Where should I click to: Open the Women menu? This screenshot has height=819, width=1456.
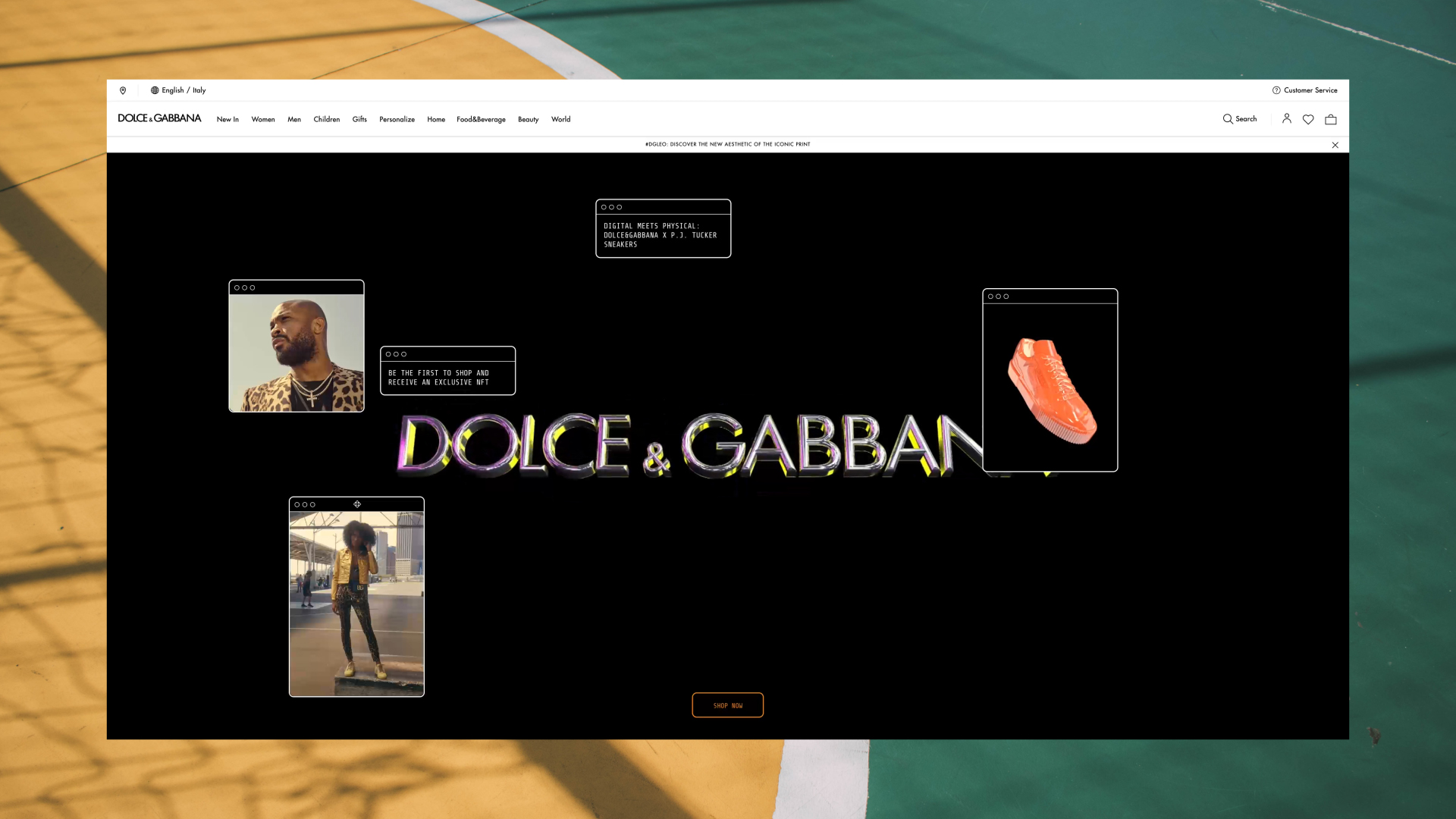[x=263, y=119]
